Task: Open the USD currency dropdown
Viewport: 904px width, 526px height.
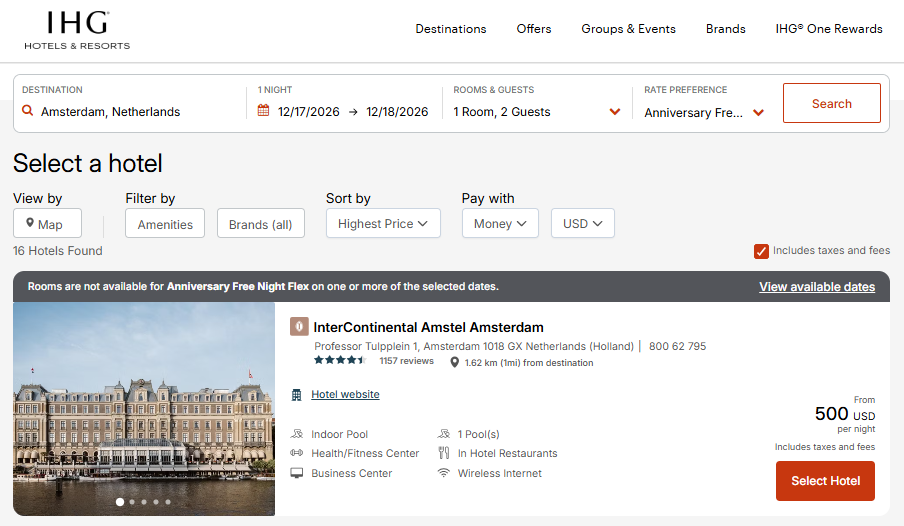Action: [x=583, y=223]
